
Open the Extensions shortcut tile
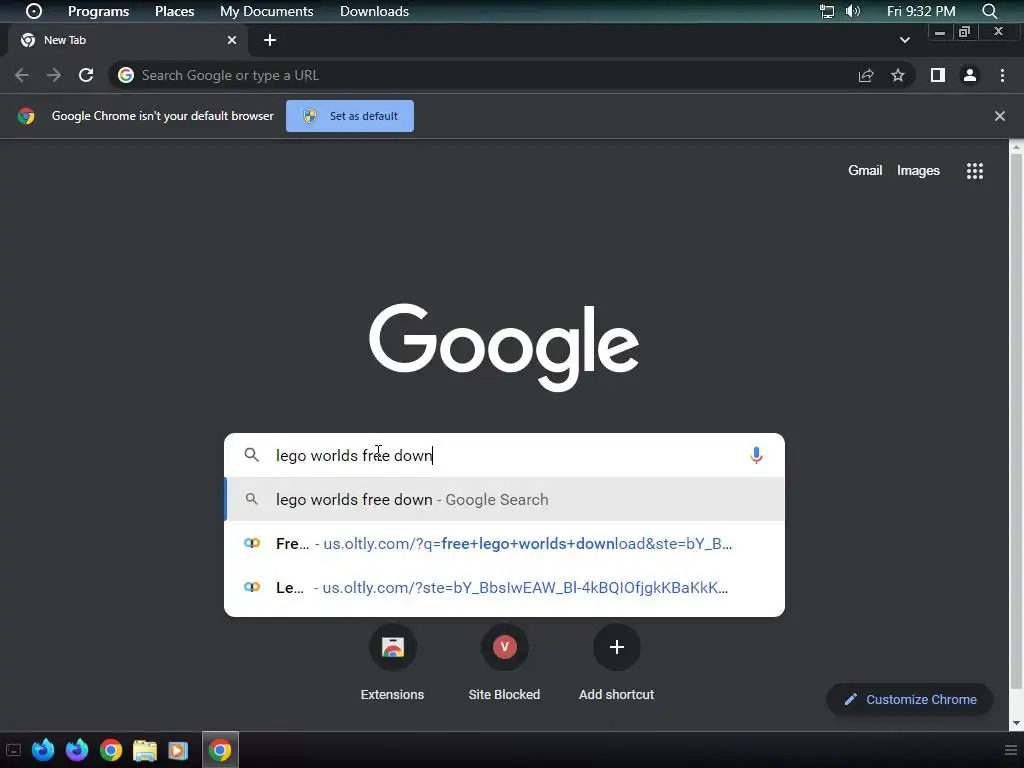pos(392,664)
